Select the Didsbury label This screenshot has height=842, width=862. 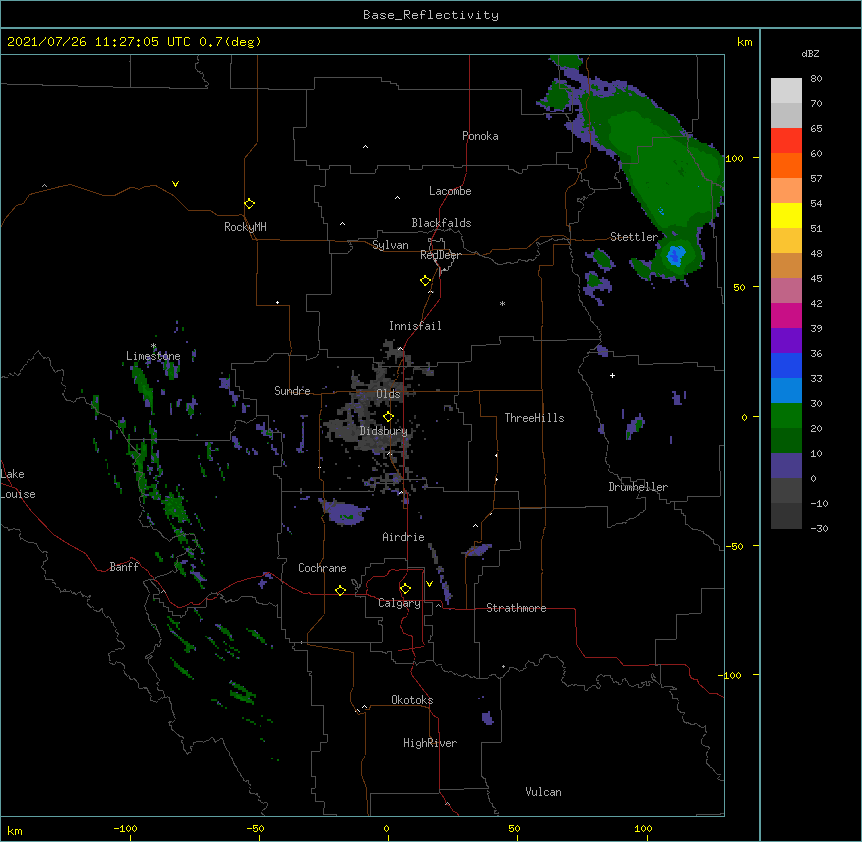(383, 431)
